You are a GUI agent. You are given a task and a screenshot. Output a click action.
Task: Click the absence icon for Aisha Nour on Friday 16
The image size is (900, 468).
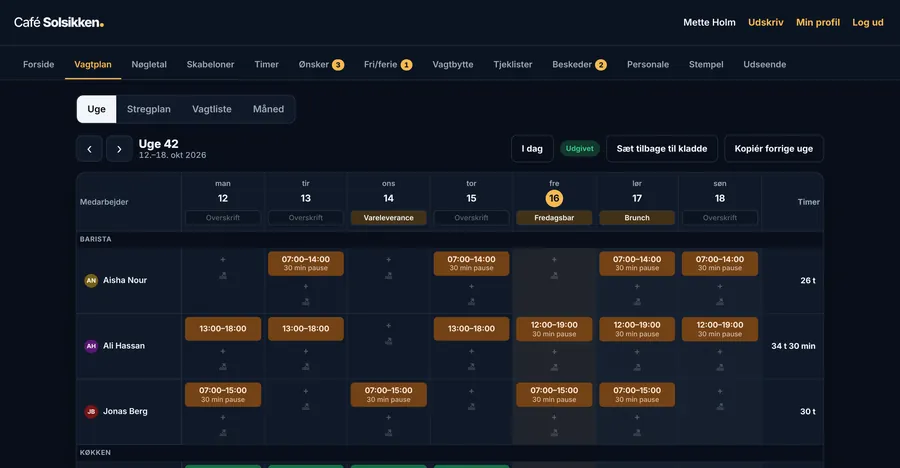(554, 276)
